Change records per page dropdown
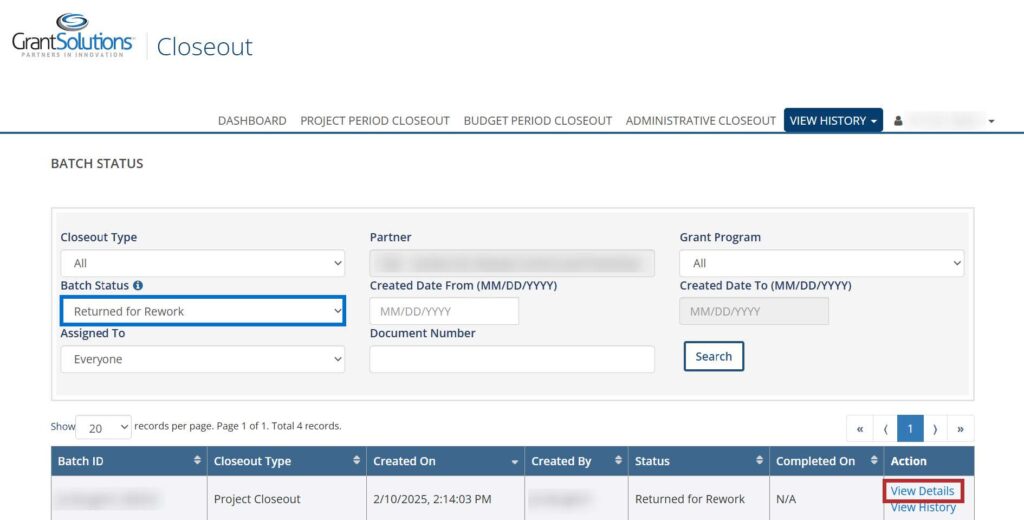The image size is (1024, 520). 103,427
